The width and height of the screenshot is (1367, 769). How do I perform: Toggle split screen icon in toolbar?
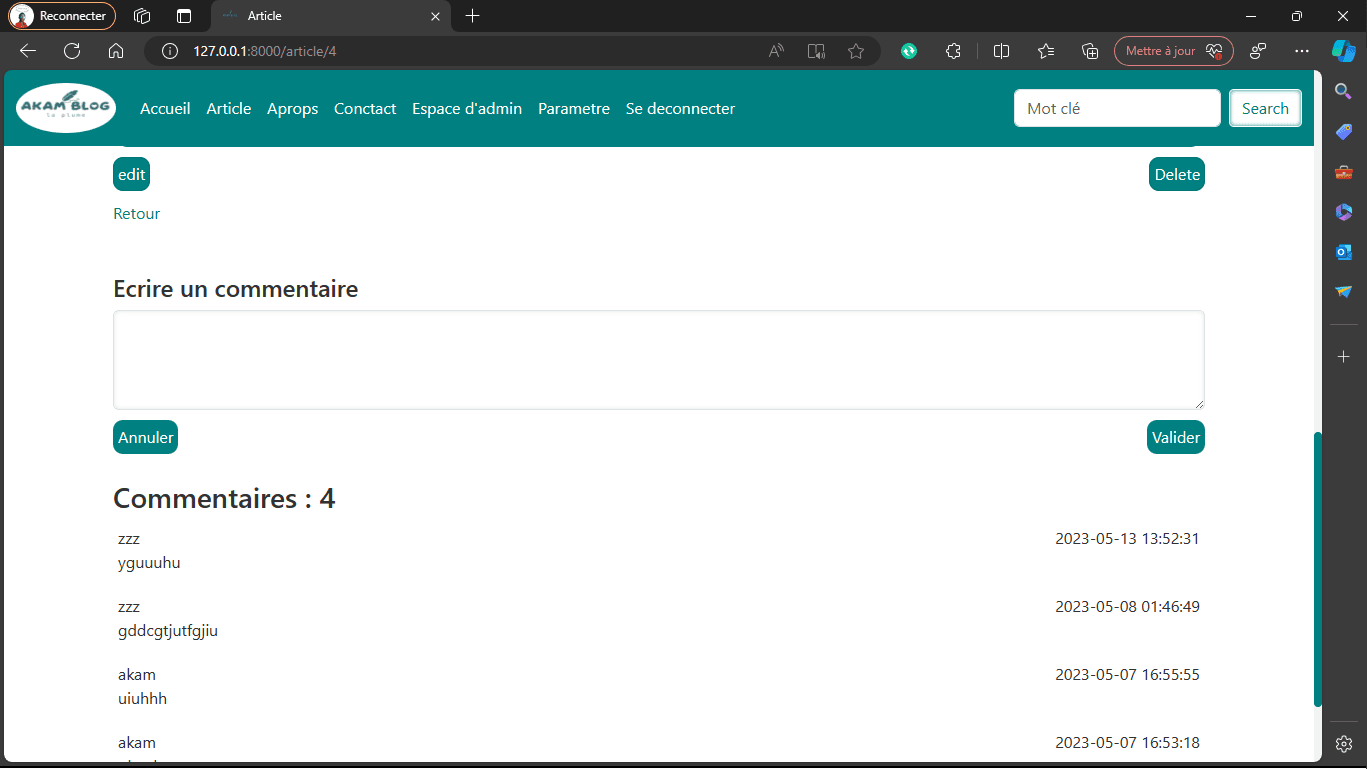[1001, 51]
